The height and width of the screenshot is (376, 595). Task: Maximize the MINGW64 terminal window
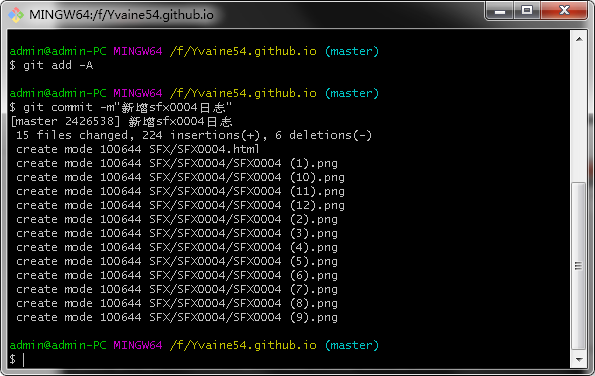pos(527,11)
